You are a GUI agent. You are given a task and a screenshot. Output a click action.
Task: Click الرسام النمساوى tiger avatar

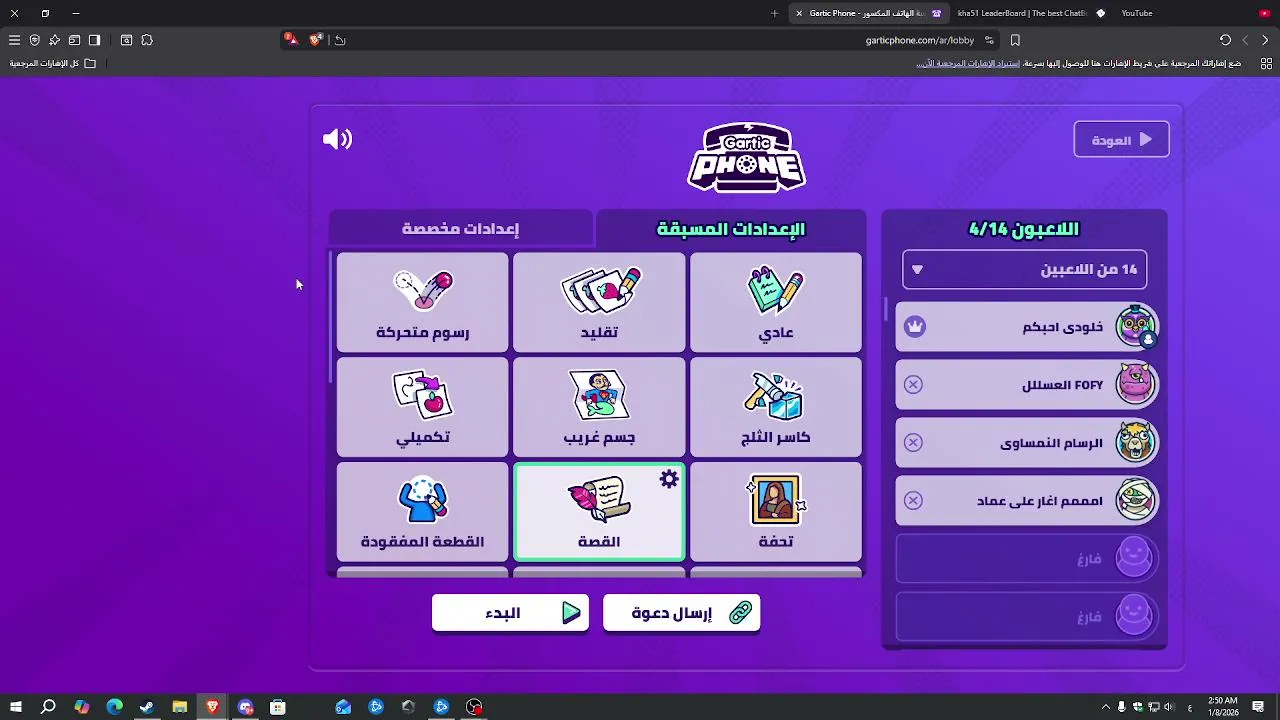point(1135,443)
